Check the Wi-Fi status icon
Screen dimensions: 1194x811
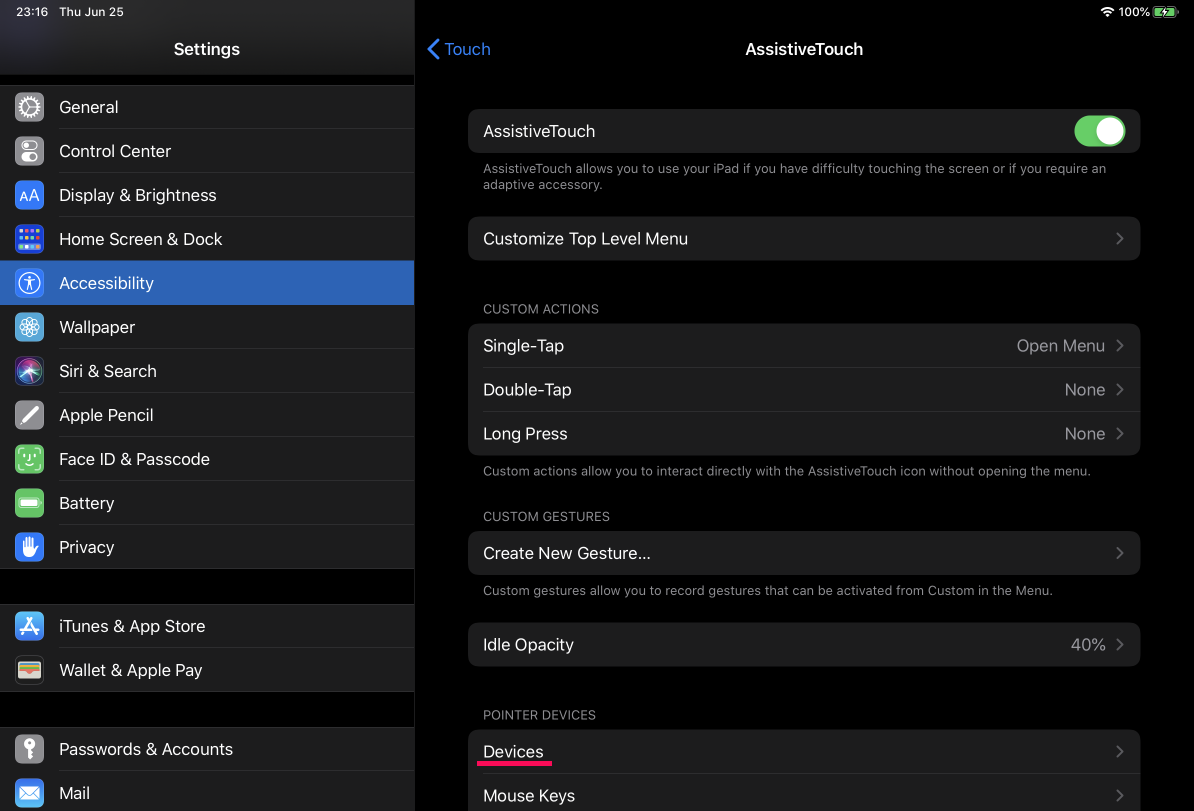tap(1107, 12)
